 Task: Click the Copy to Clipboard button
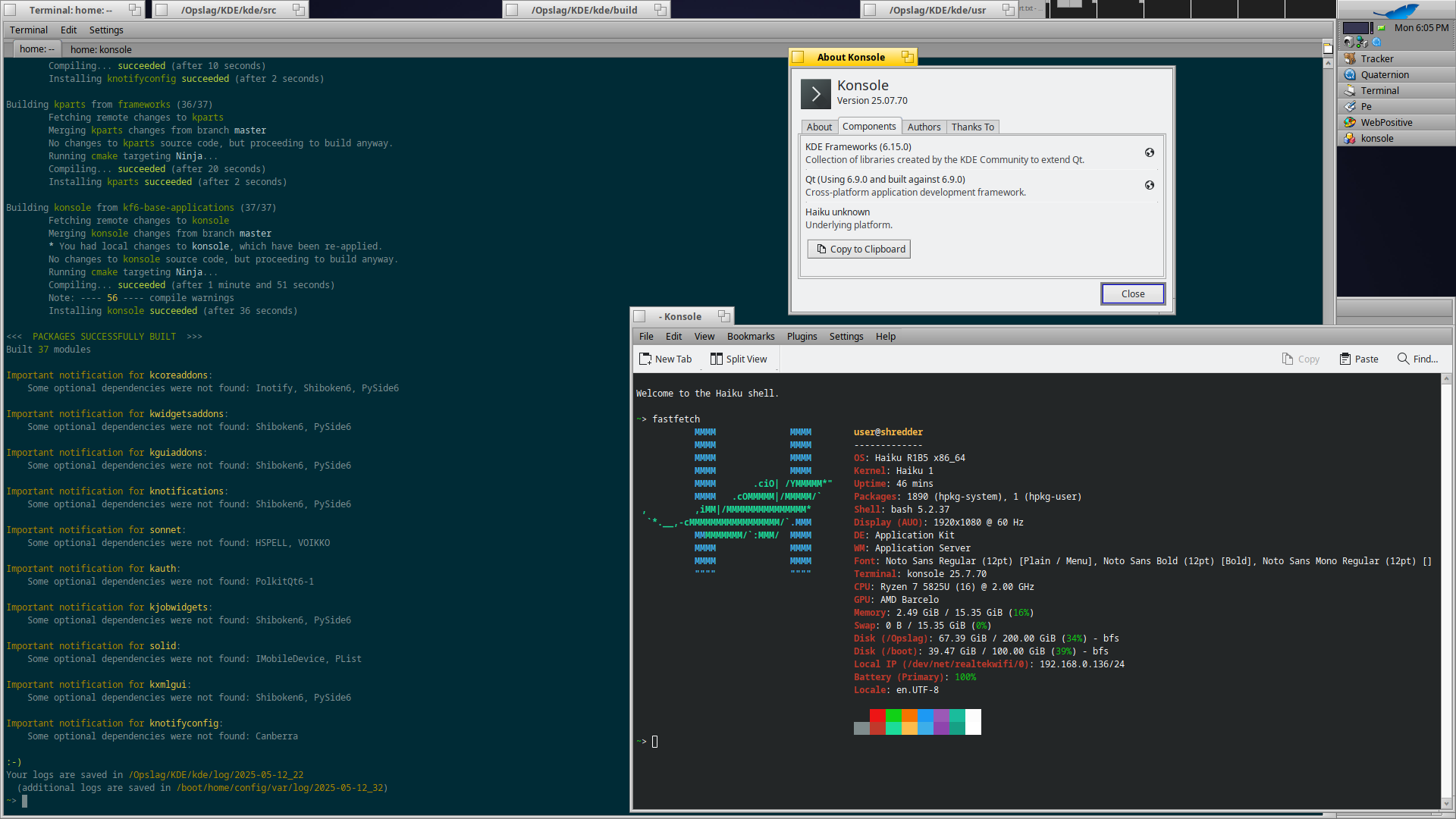point(859,249)
